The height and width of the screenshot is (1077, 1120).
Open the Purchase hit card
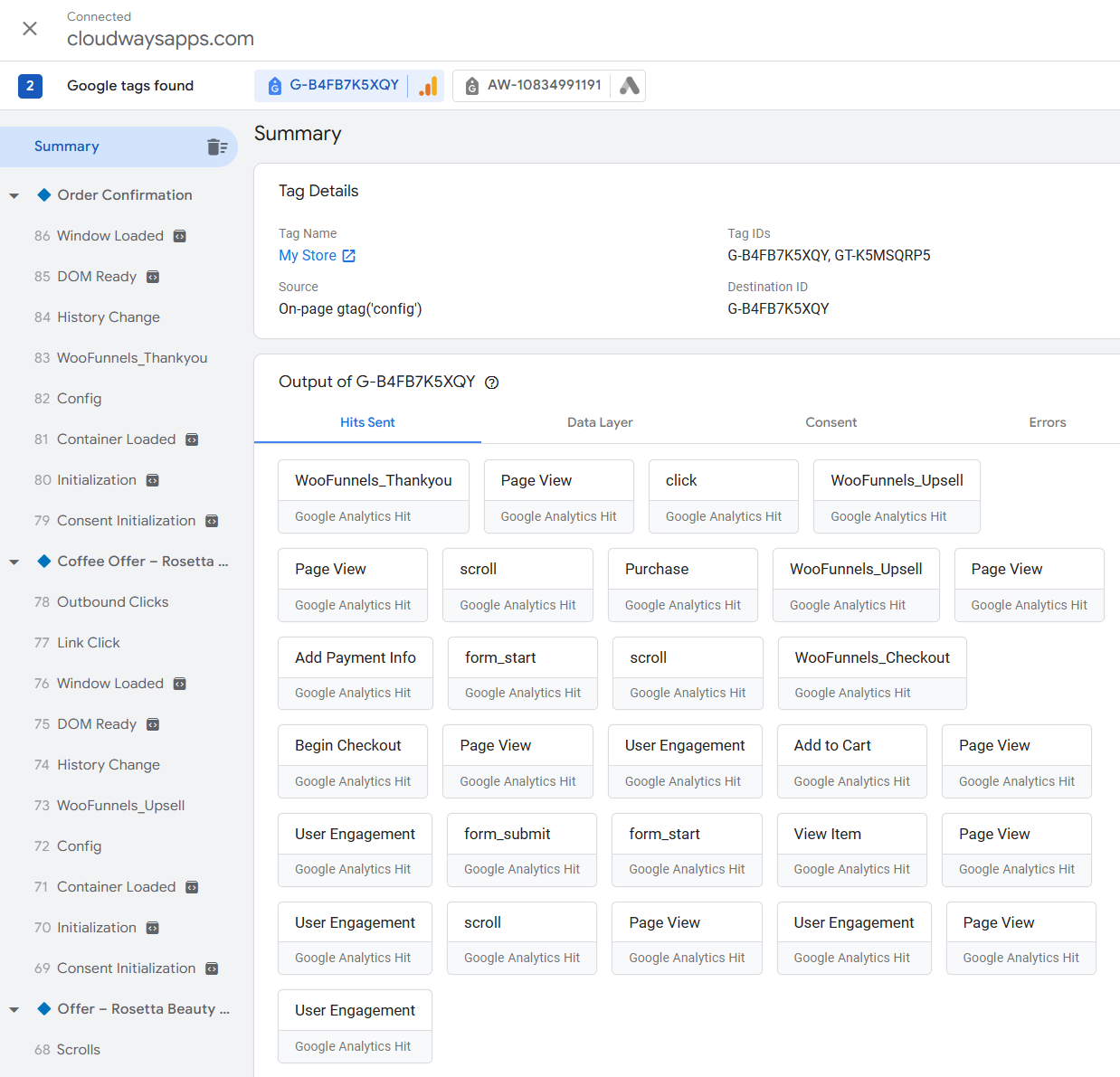point(683,585)
